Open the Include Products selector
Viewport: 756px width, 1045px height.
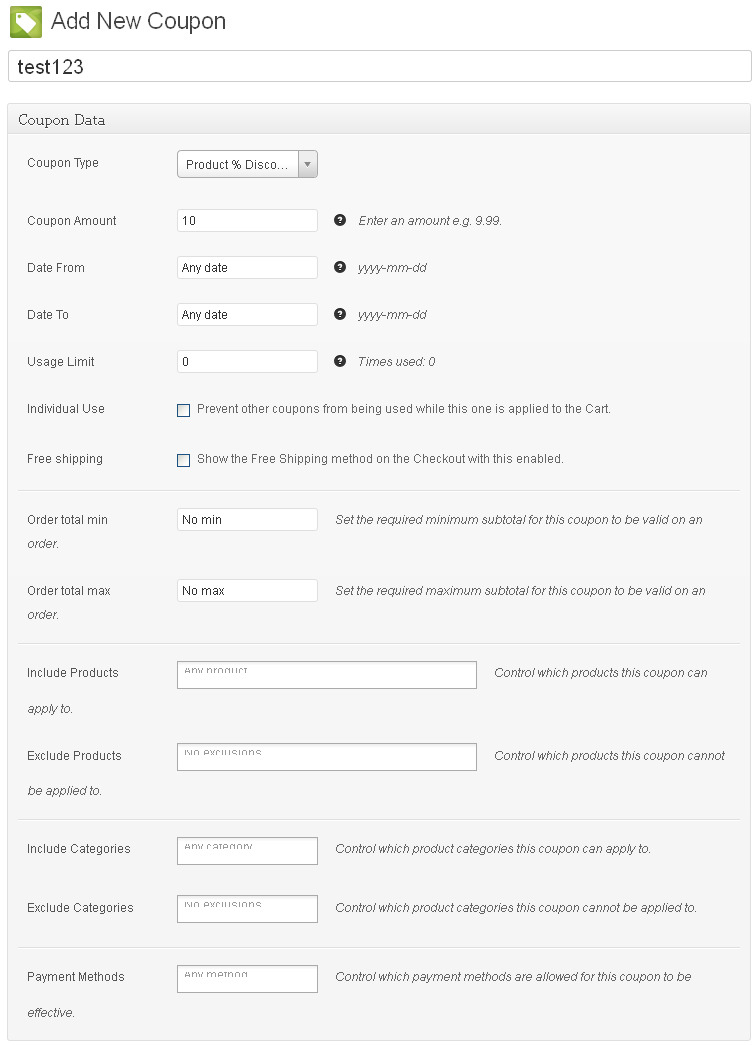click(x=326, y=675)
